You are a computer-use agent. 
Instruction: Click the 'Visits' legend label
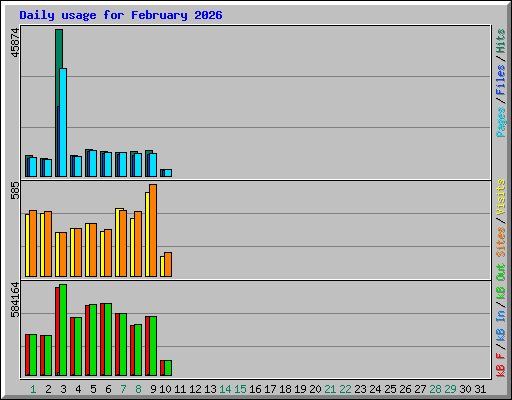501,197
